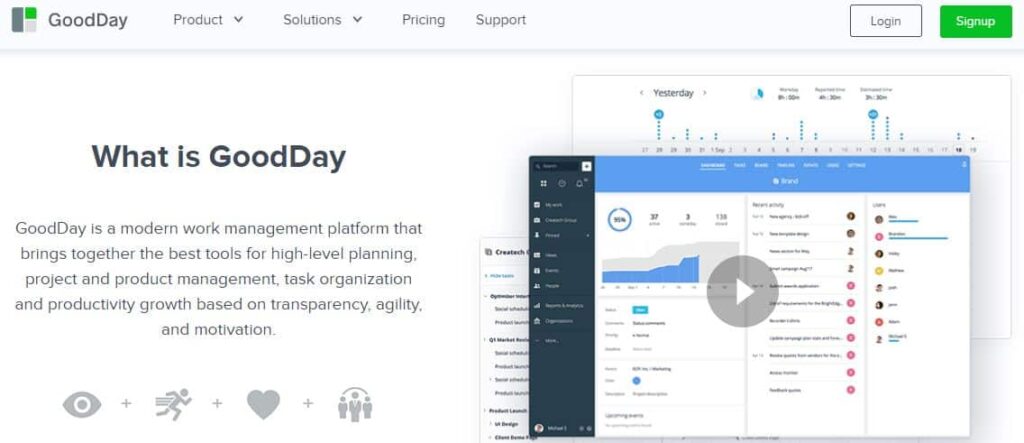Click the clock icon in dark sidebar
Screen dimensions: 1024x443
click(x=562, y=184)
